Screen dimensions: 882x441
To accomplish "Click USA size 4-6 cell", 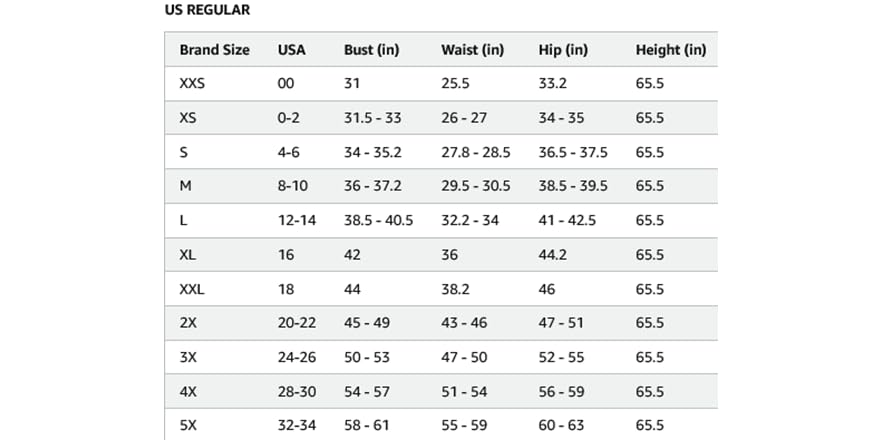I will coord(289,152).
